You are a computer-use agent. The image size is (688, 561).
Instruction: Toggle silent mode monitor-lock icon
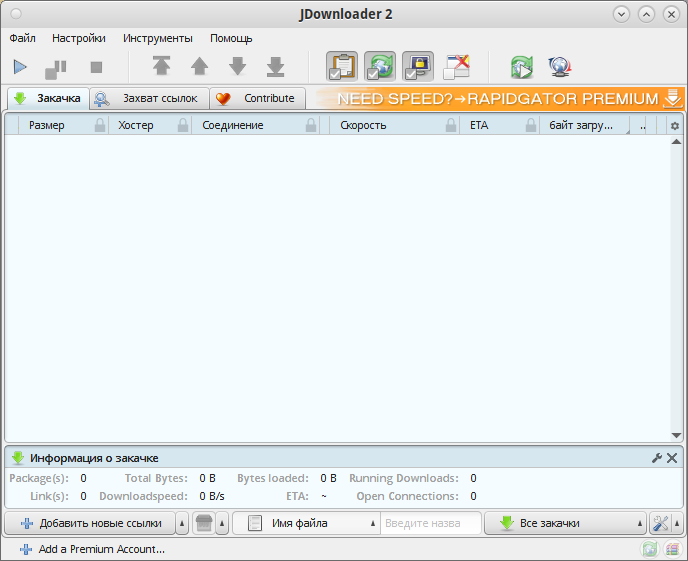tap(418, 67)
